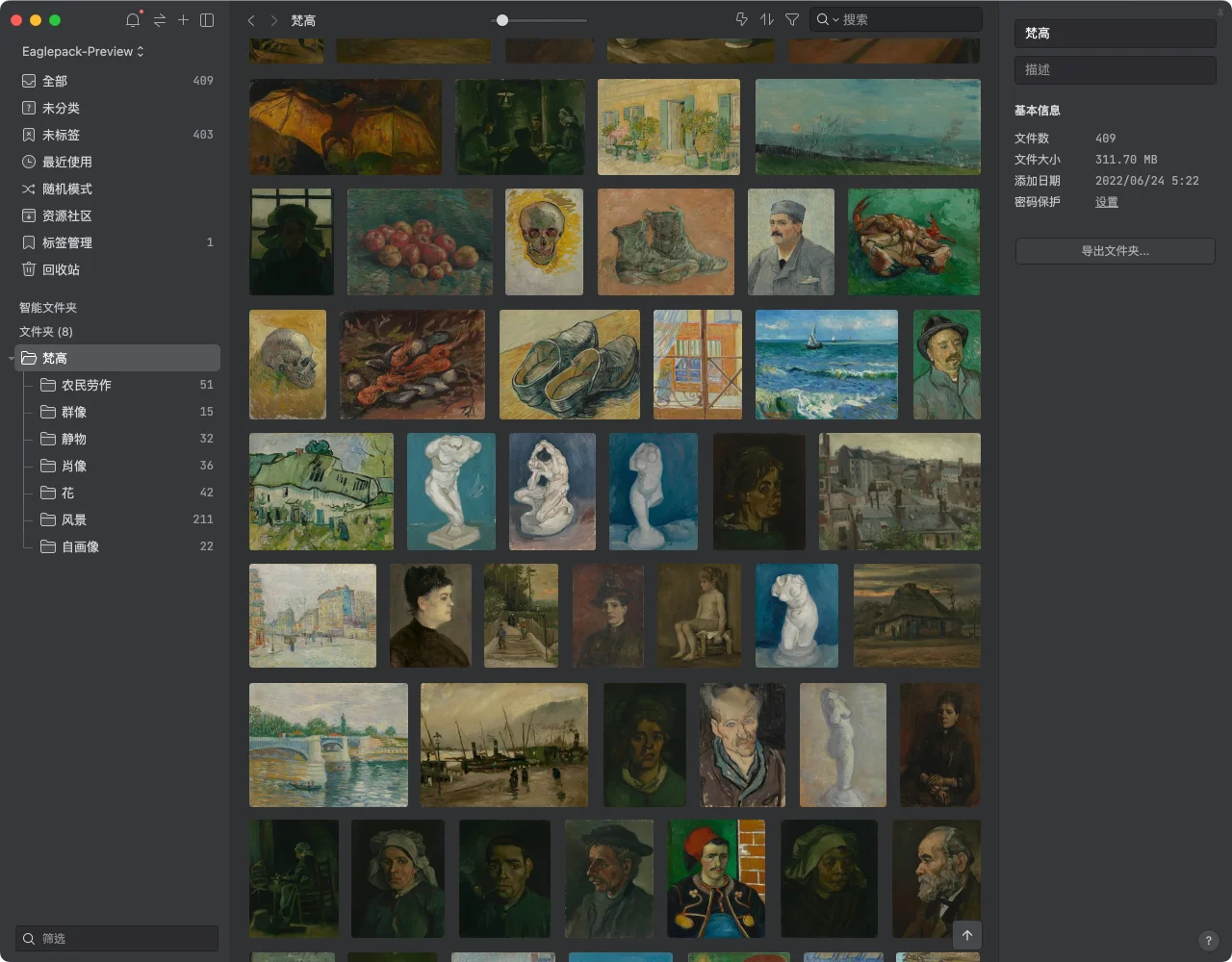Screen dimensions: 1232x962
Task: Open the 群像 subfolder
Action: pyautogui.click(x=127, y=412)
